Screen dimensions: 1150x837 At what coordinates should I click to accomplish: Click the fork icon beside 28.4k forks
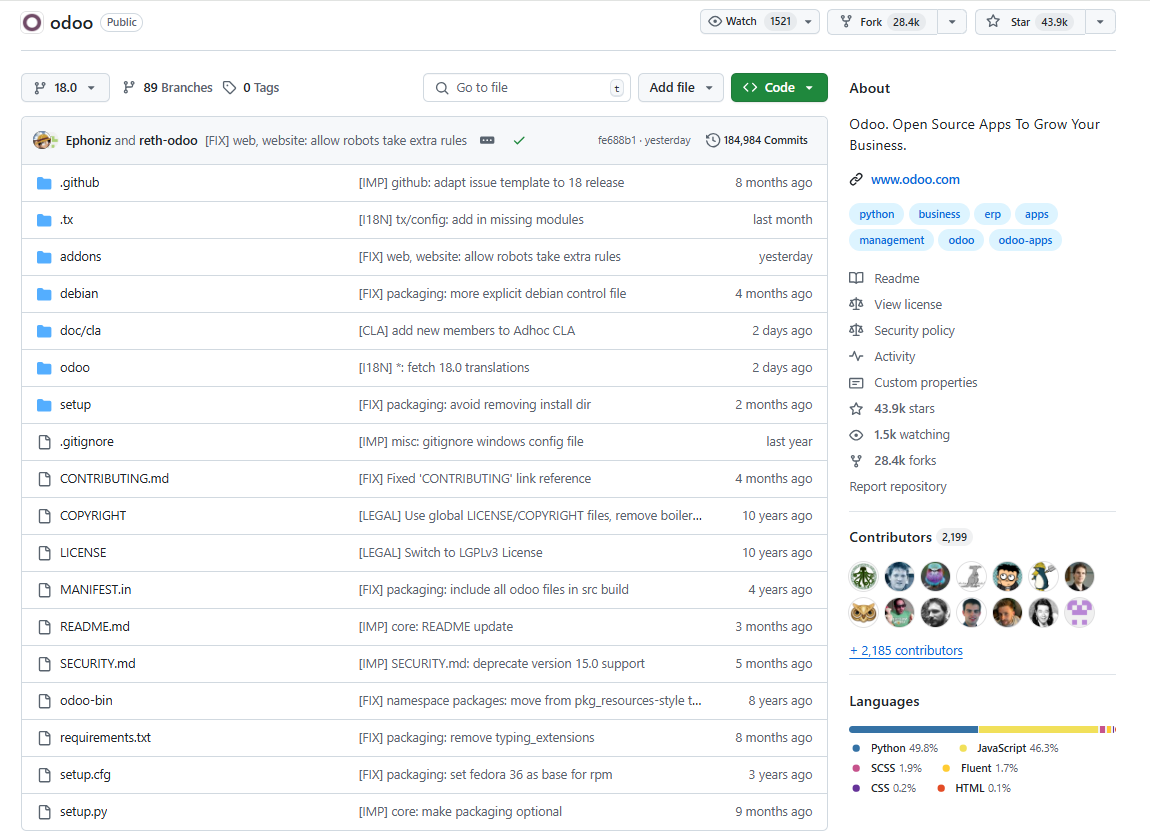[x=856, y=460]
